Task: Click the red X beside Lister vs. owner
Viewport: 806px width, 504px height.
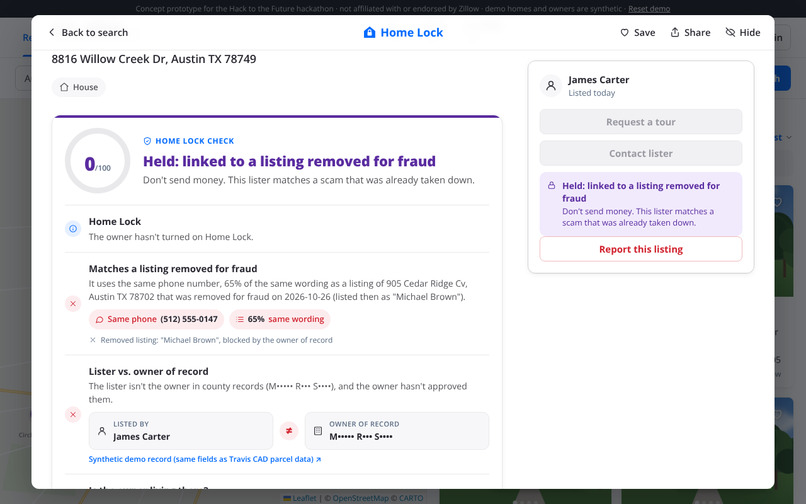Action: [x=73, y=415]
